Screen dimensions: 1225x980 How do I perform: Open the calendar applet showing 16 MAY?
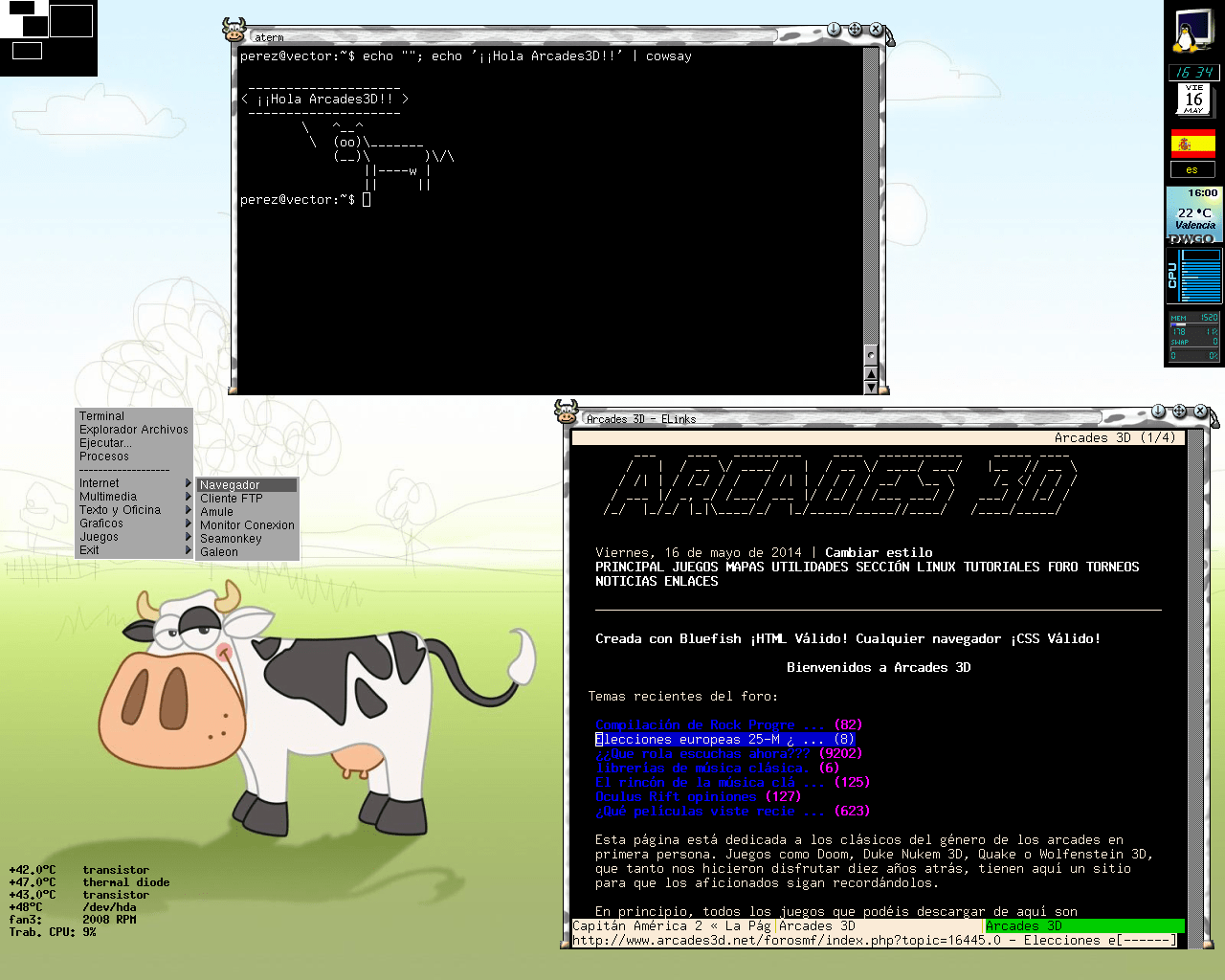[x=1193, y=99]
